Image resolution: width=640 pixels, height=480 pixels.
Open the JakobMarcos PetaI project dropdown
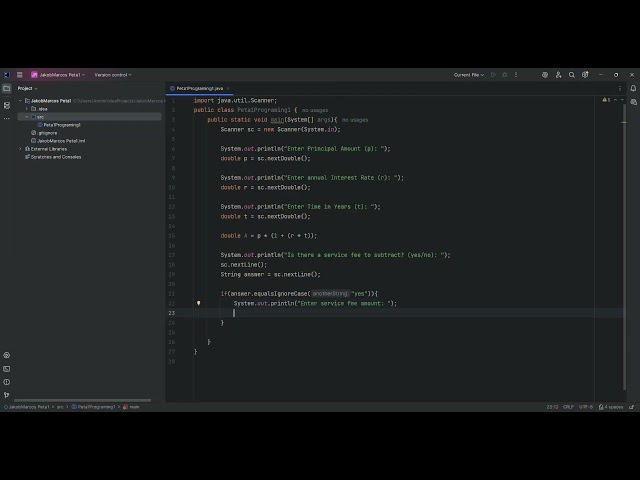pos(58,75)
